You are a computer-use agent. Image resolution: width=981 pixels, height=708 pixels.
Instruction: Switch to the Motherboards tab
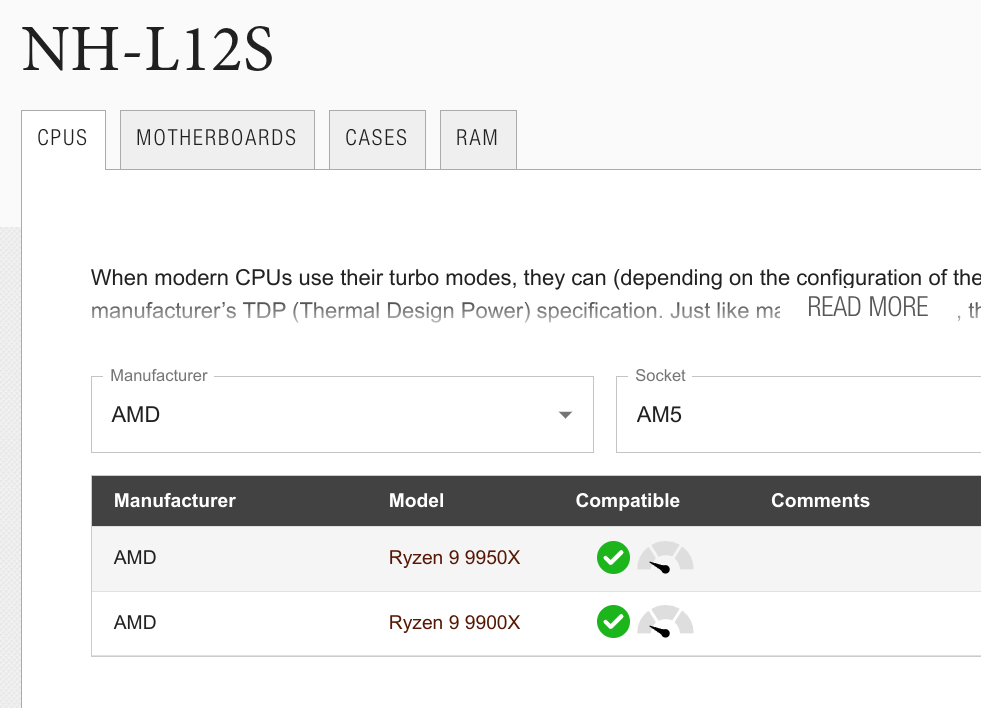(x=217, y=139)
